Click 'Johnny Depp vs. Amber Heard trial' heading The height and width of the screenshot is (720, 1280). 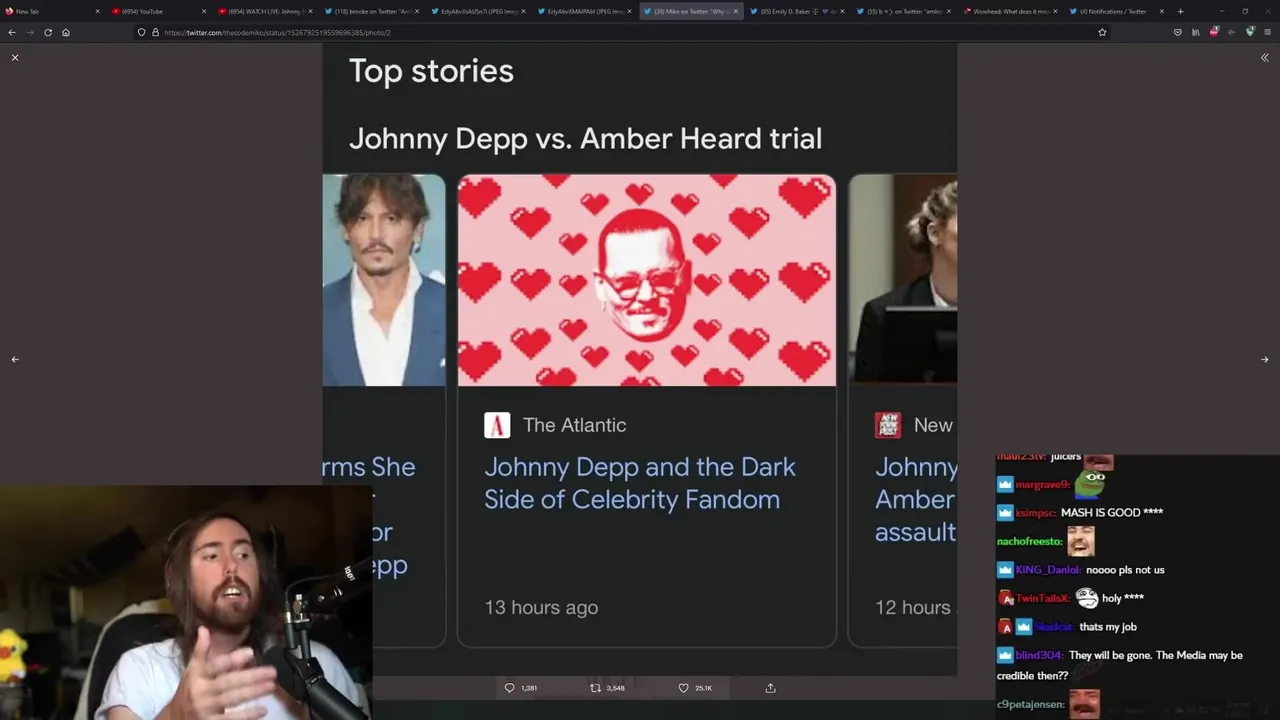pos(585,138)
